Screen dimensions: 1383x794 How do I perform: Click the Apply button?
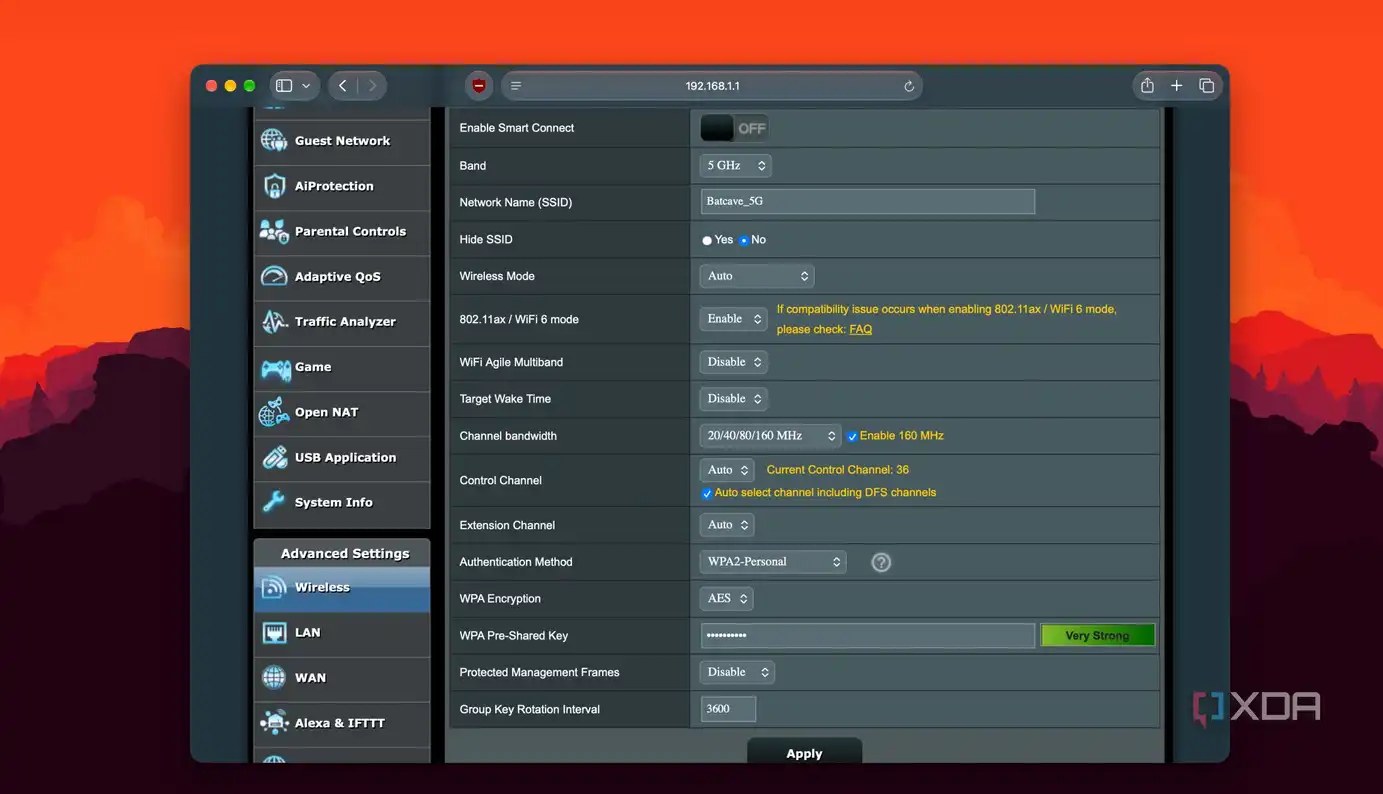tap(804, 752)
